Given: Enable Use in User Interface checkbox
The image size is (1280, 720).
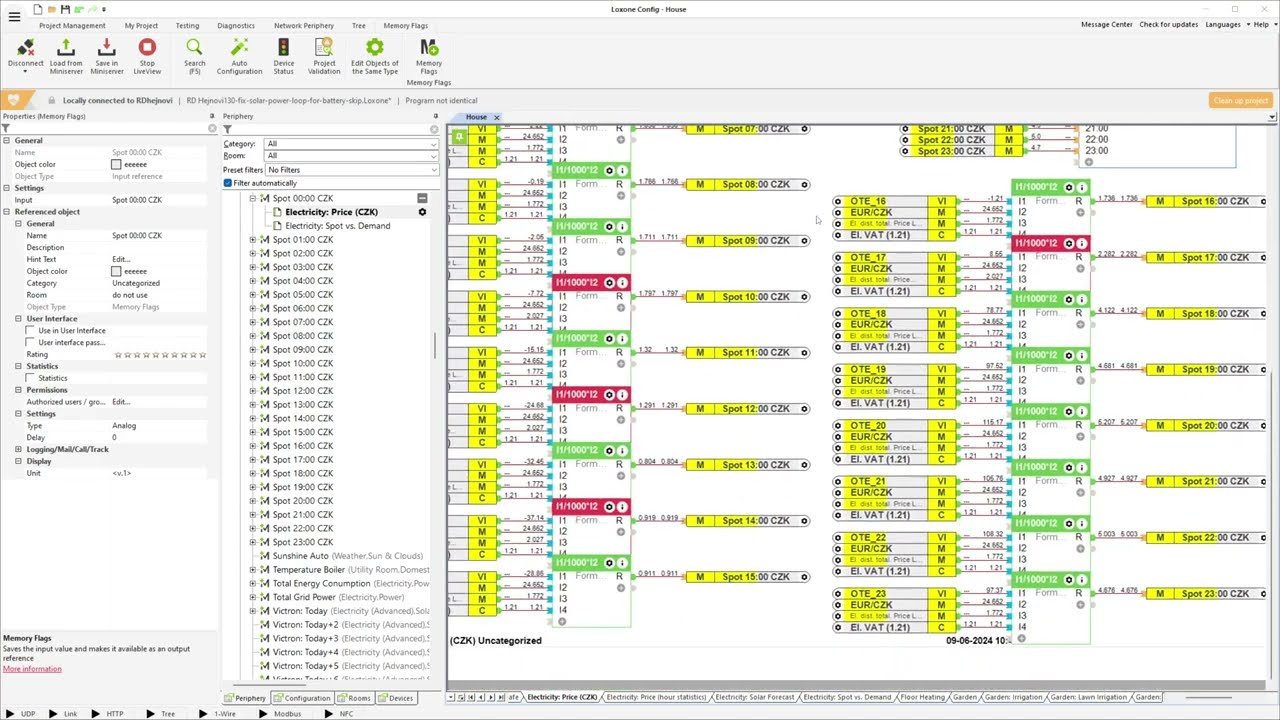Looking at the screenshot, I should coord(31,330).
